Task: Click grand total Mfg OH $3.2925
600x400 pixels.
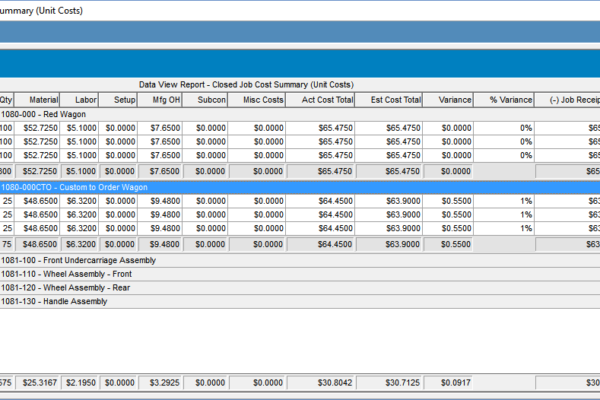Action: [x=160, y=383]
